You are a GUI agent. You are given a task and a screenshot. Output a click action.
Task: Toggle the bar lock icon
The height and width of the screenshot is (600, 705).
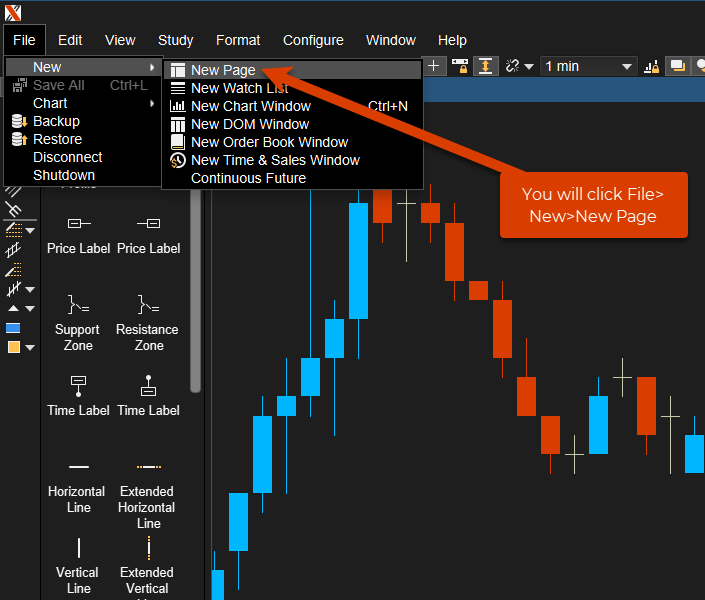pyautogui.click(x=651, y=67)
